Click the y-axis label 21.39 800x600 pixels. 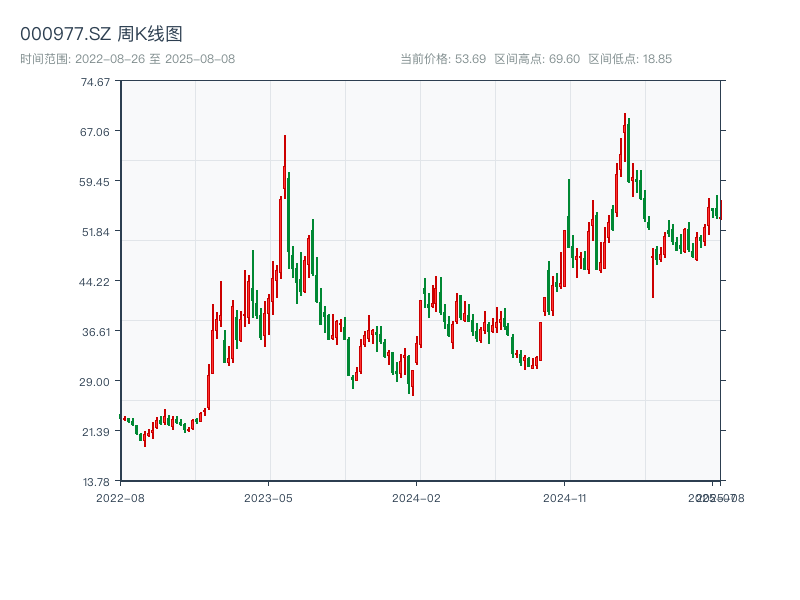click(x=96, y=432)
